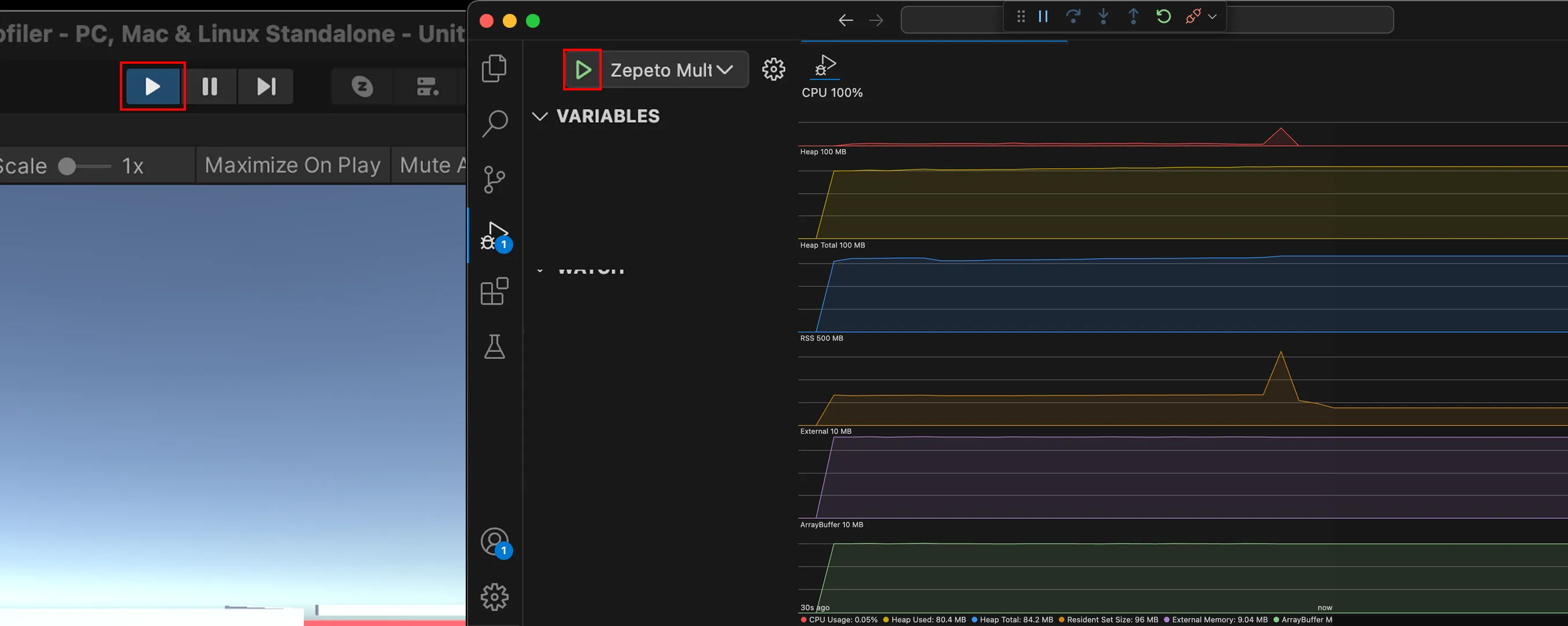Click the Step Over debug button

tap(1073, 16)
